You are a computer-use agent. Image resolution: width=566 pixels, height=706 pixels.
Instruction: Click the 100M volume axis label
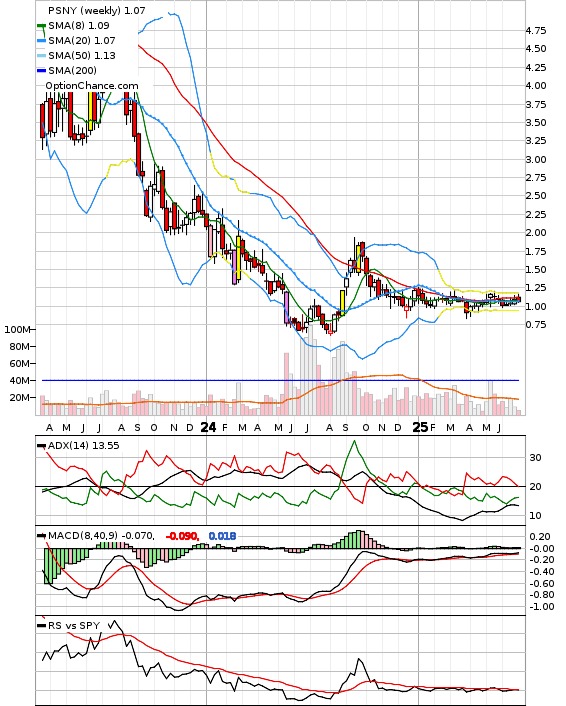point(17,330)
